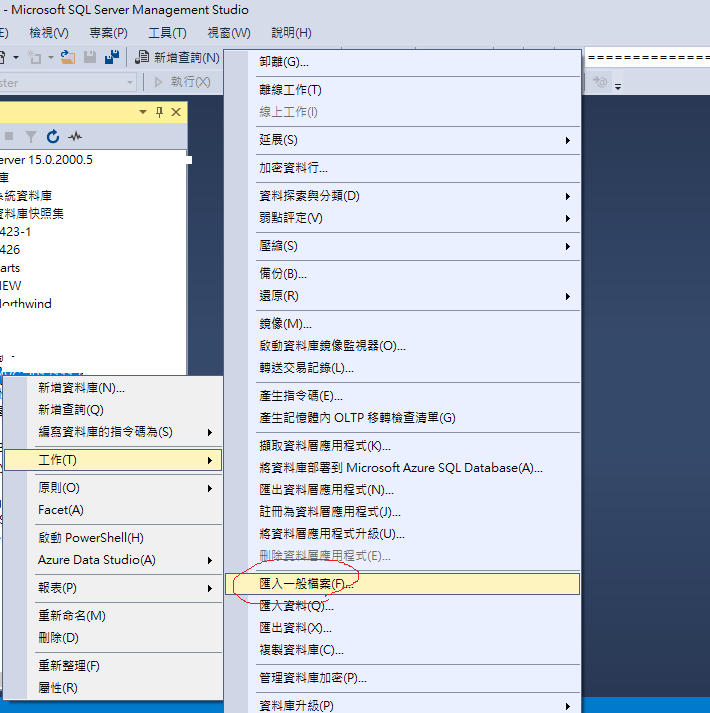710x713 pixels.
Task: Expand 資料探索與分類(D) submenu
Action: [x=403, y=196]
